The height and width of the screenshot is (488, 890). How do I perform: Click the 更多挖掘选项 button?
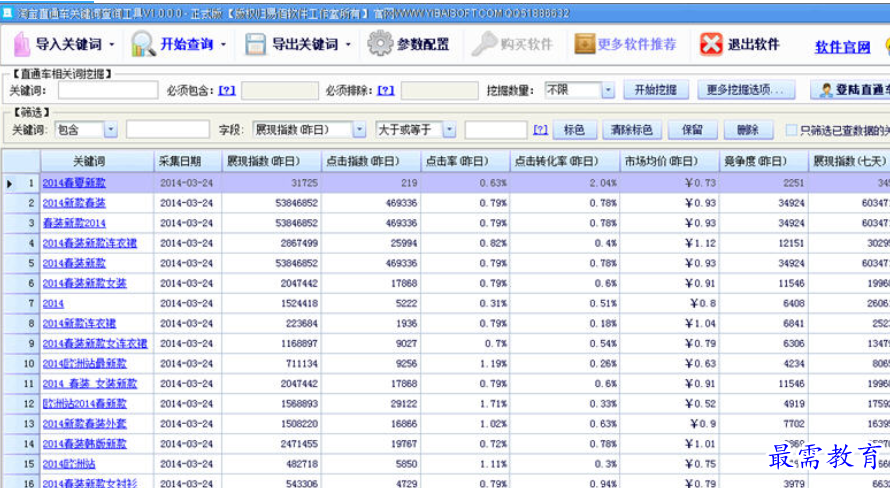point(746,90)
